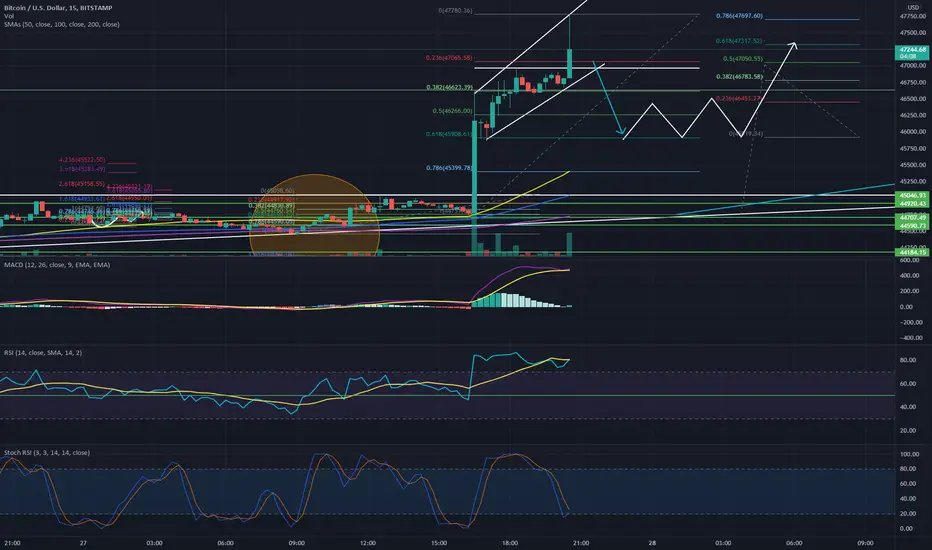Click the 47500.00 price axis label
This screenshot has width=932, height=550.
coord(912,33)
